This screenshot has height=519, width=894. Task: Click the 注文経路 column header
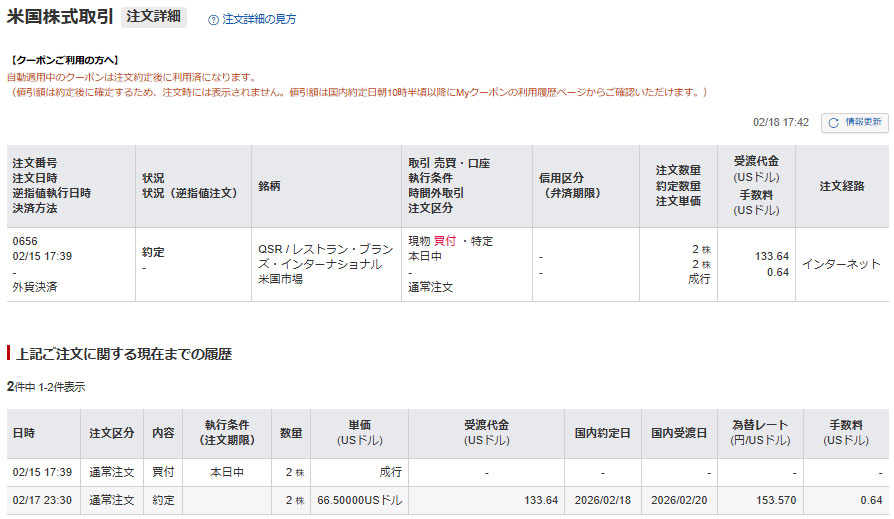point(841,186)
